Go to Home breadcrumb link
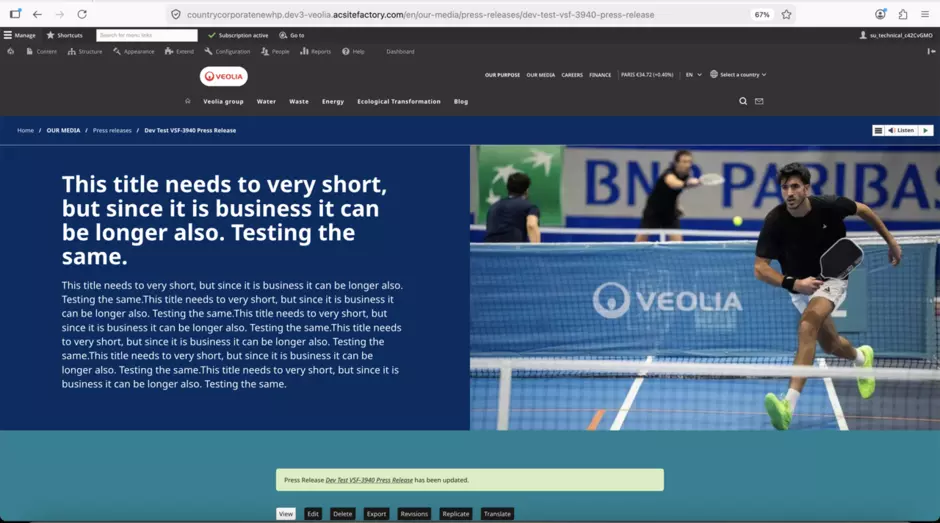The image size is (940, 523). tap(25, 130)
